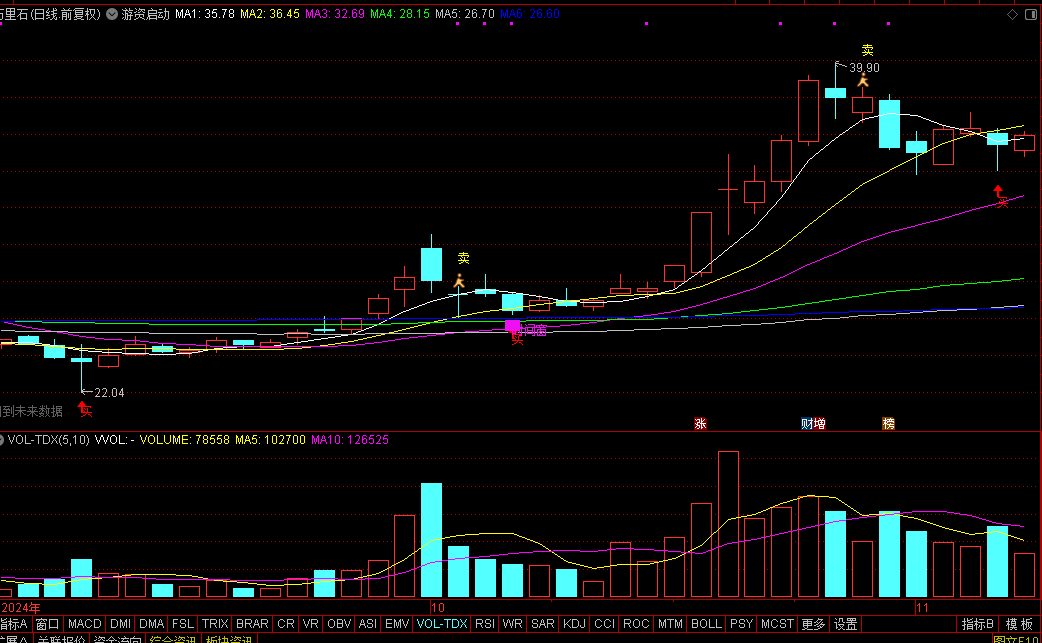This screenshot has height=643, width=1042.
Task: Click the MA3: 32.69 value
Action: click(x=335, y=14)
